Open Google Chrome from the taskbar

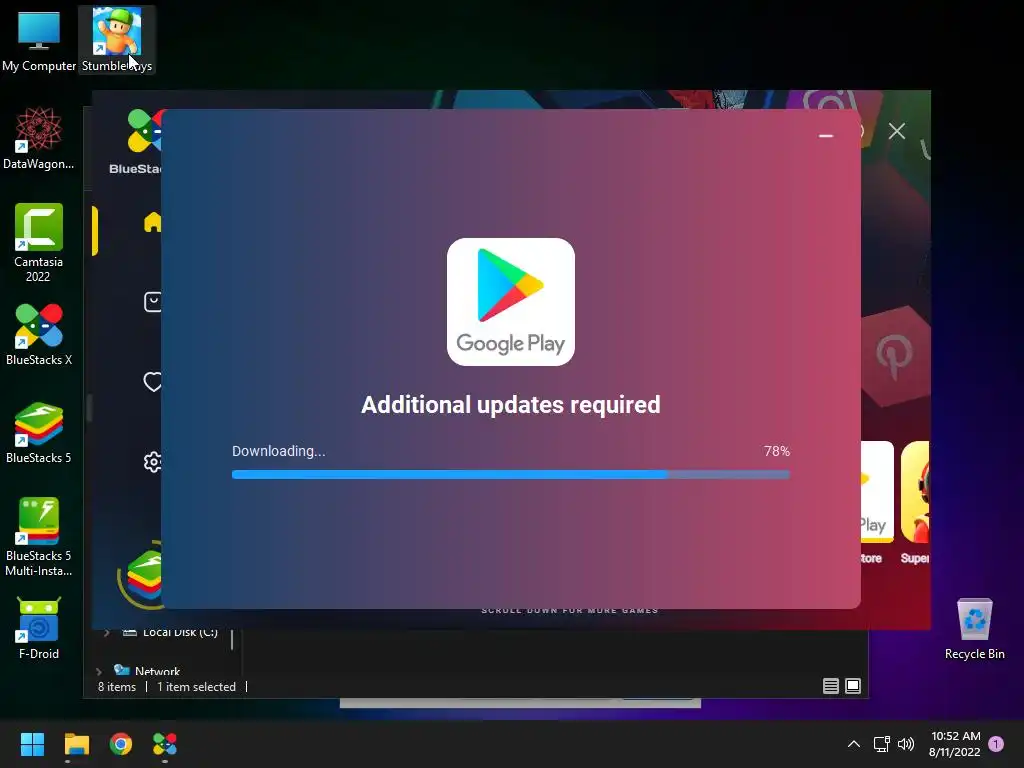pyautogui.click(x=121, y=744)
